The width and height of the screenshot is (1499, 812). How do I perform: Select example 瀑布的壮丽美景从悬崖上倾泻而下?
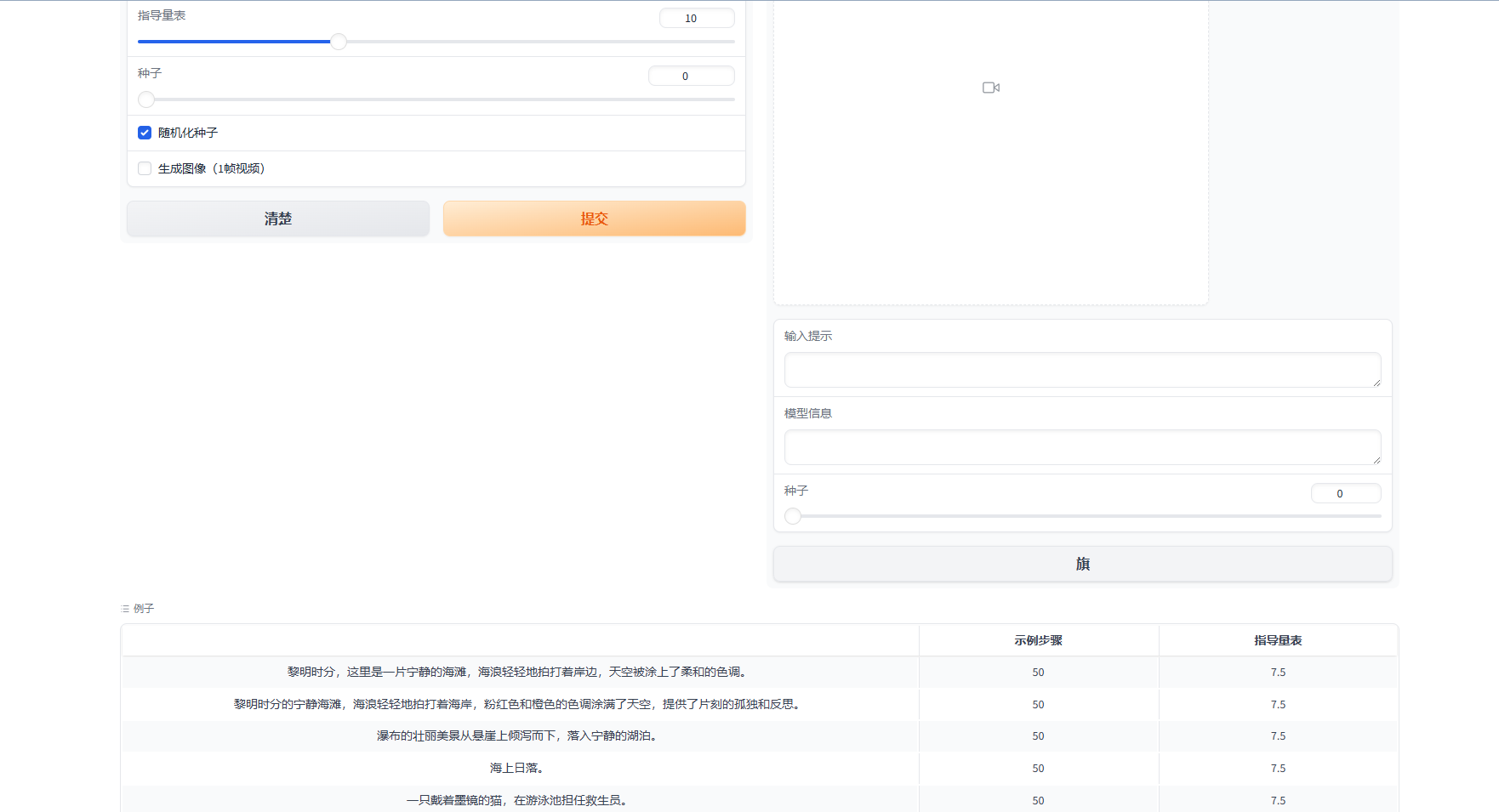tap(519, 735)
